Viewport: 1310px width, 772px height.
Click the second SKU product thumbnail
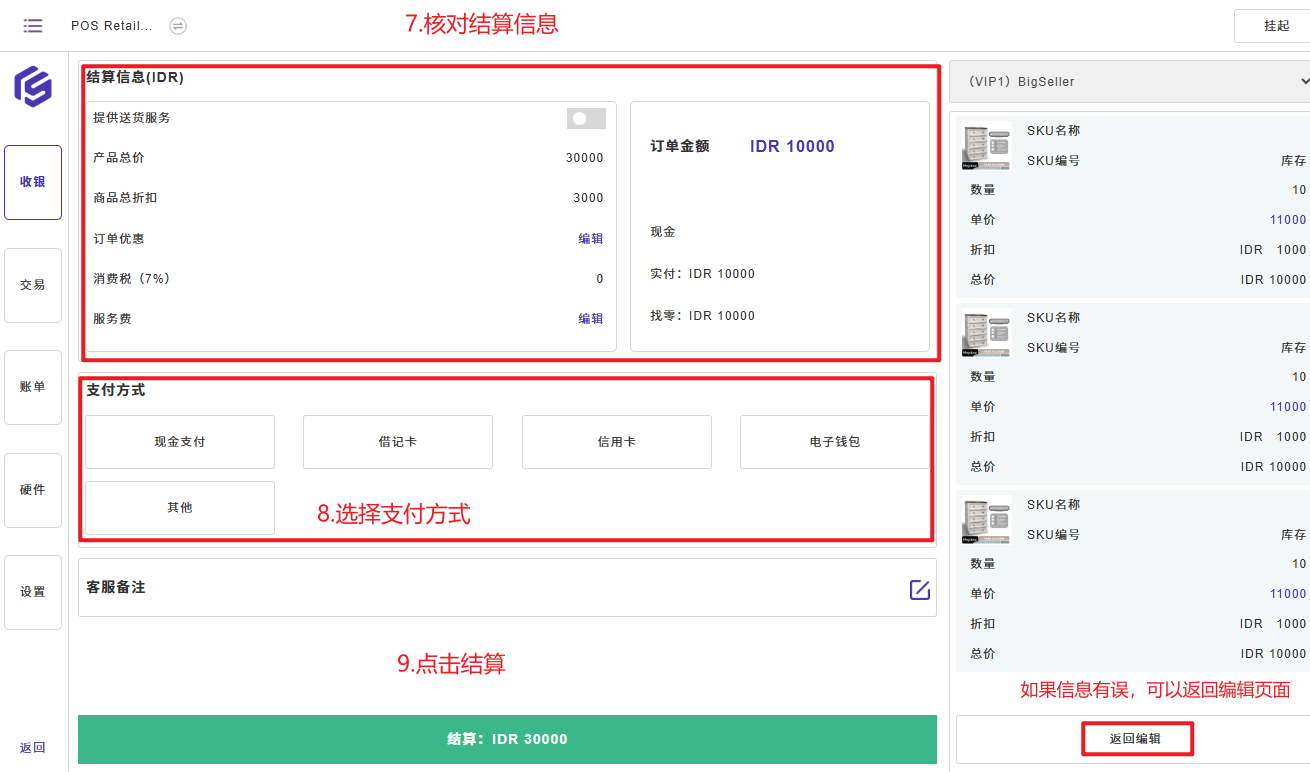(x=986, y=333)
